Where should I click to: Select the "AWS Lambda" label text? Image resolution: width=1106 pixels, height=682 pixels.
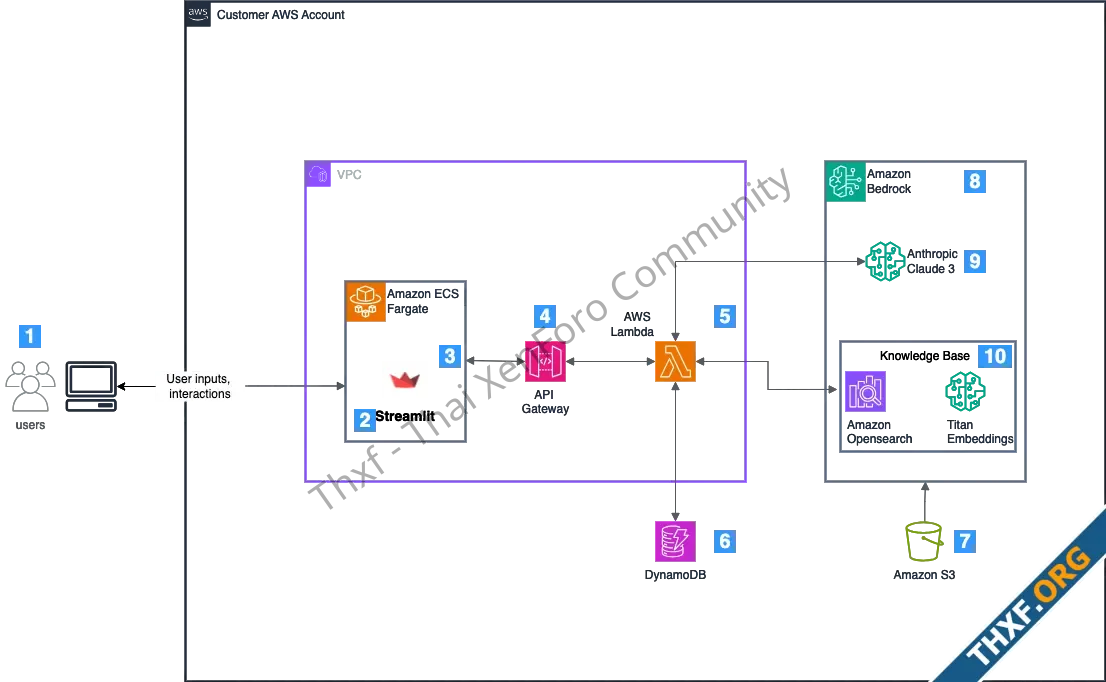tap(633, 324)
